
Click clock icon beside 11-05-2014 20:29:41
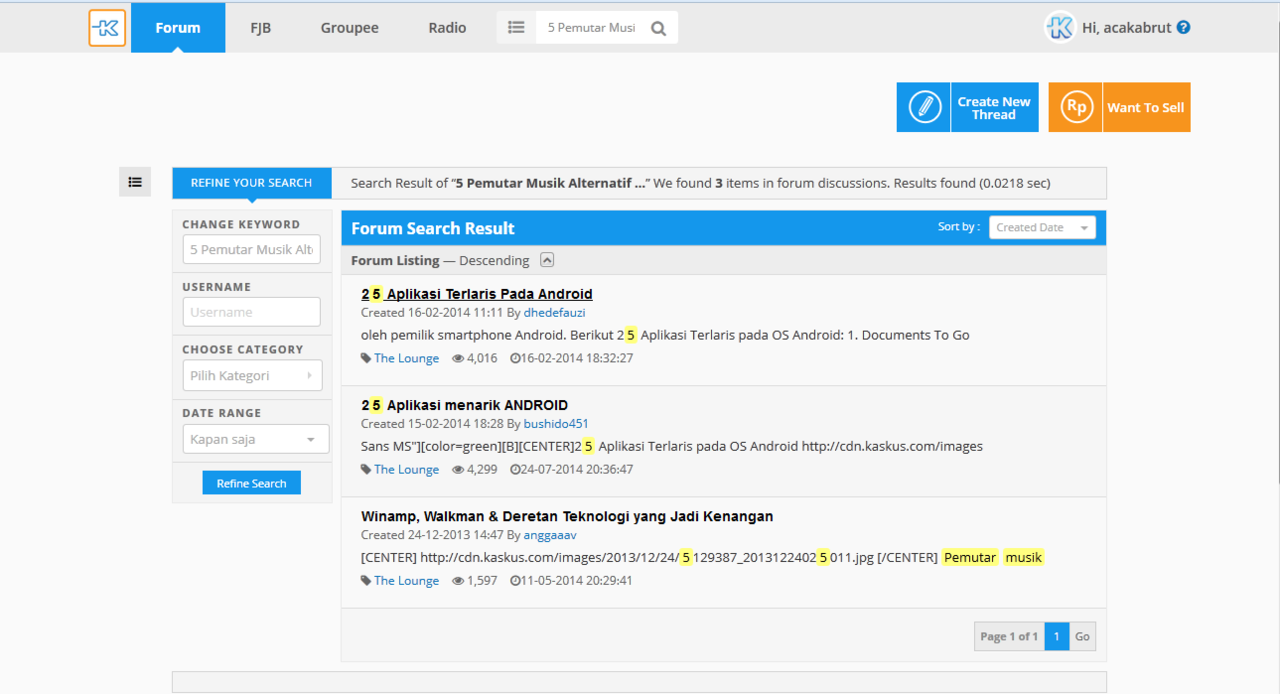515,580
